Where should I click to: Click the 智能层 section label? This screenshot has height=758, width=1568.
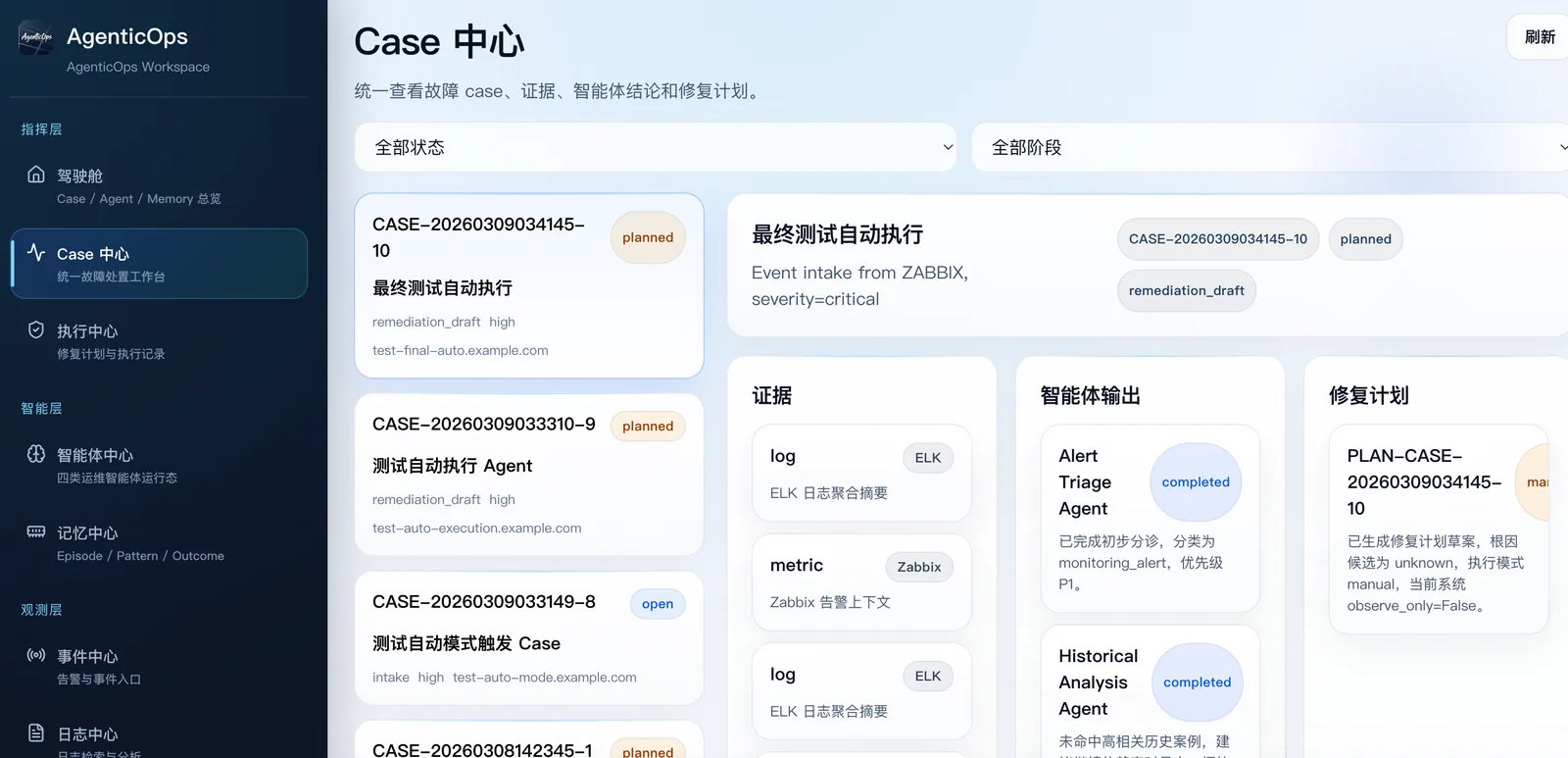pyautogui.click(x=41, y=409)
